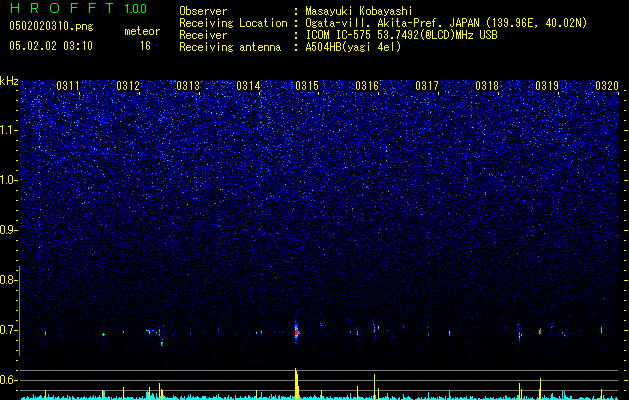This screenshot has height=400, width=629.
Task: Click the 0313 time axis marker
Action: [188, 86]
